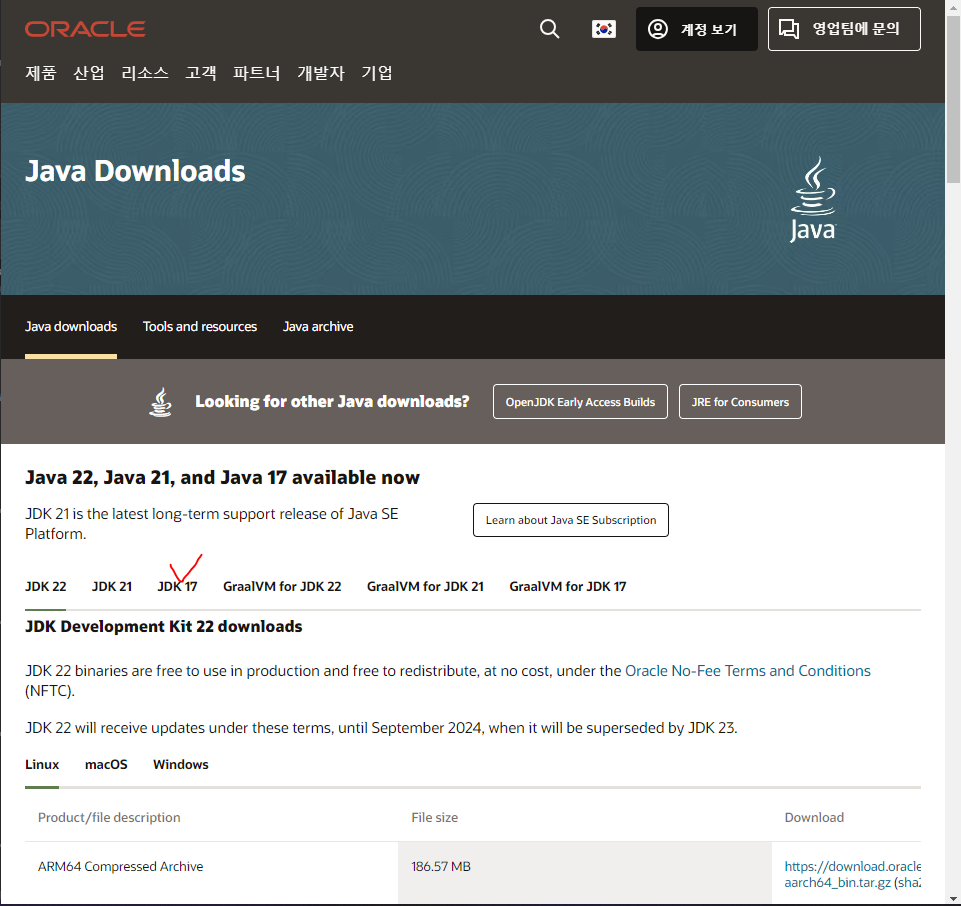Click the Java logo in the banner
The height and width of the screenshot is (906, 961).
coord(813,199)
